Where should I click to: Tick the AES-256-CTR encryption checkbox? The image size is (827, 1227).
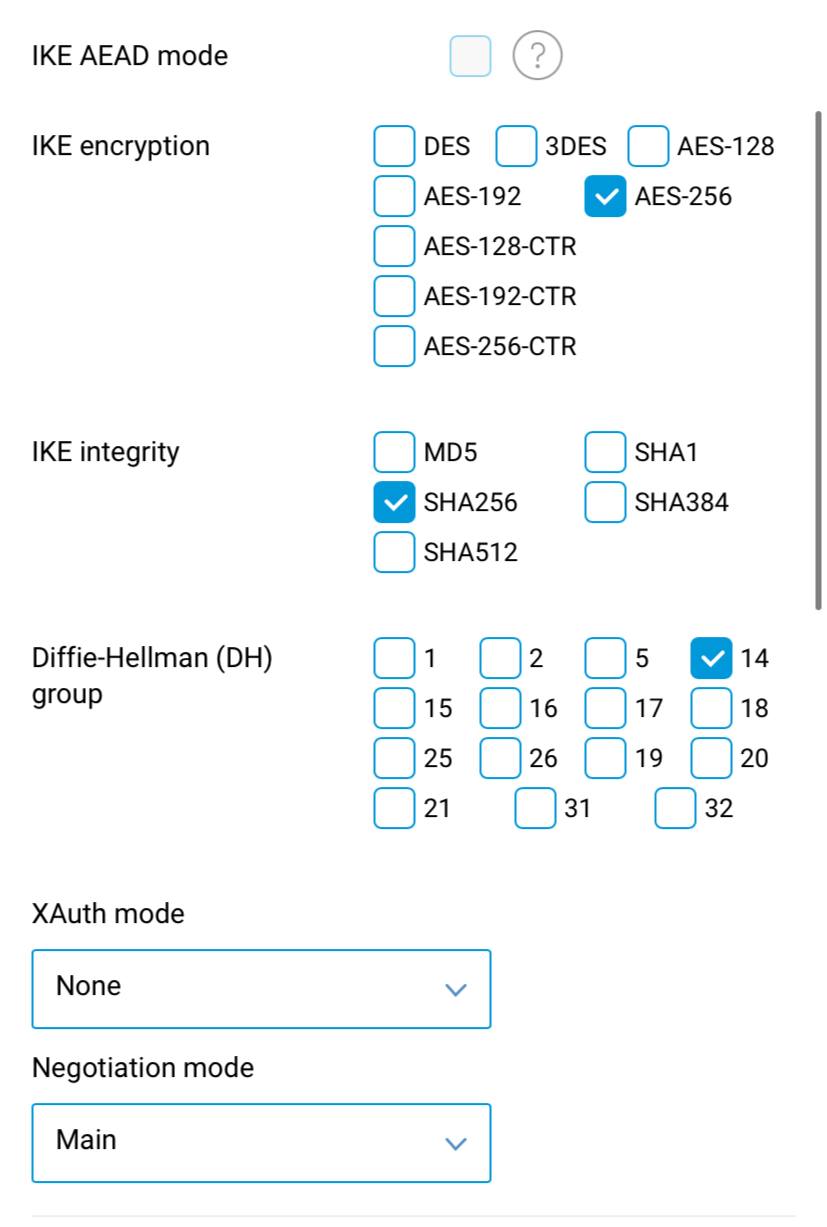click(394, 346)
